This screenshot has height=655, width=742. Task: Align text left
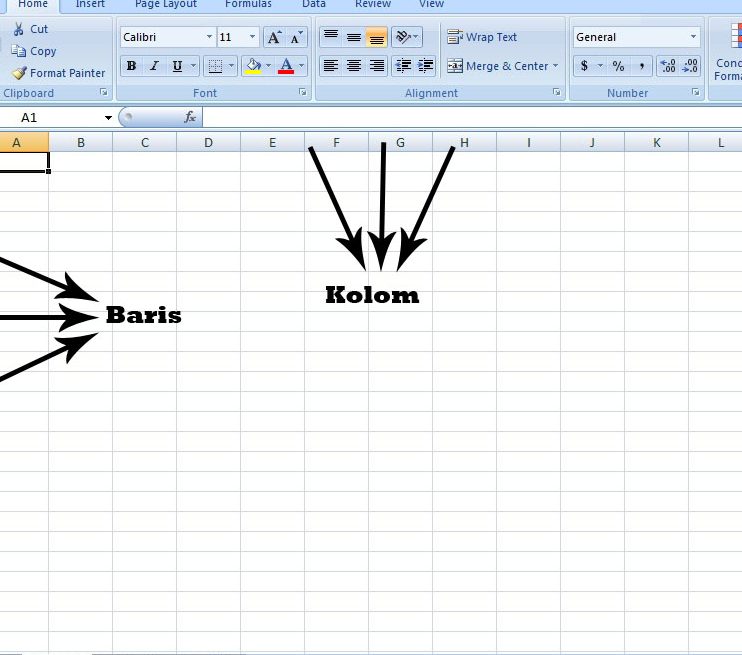[x=331, y=66]
